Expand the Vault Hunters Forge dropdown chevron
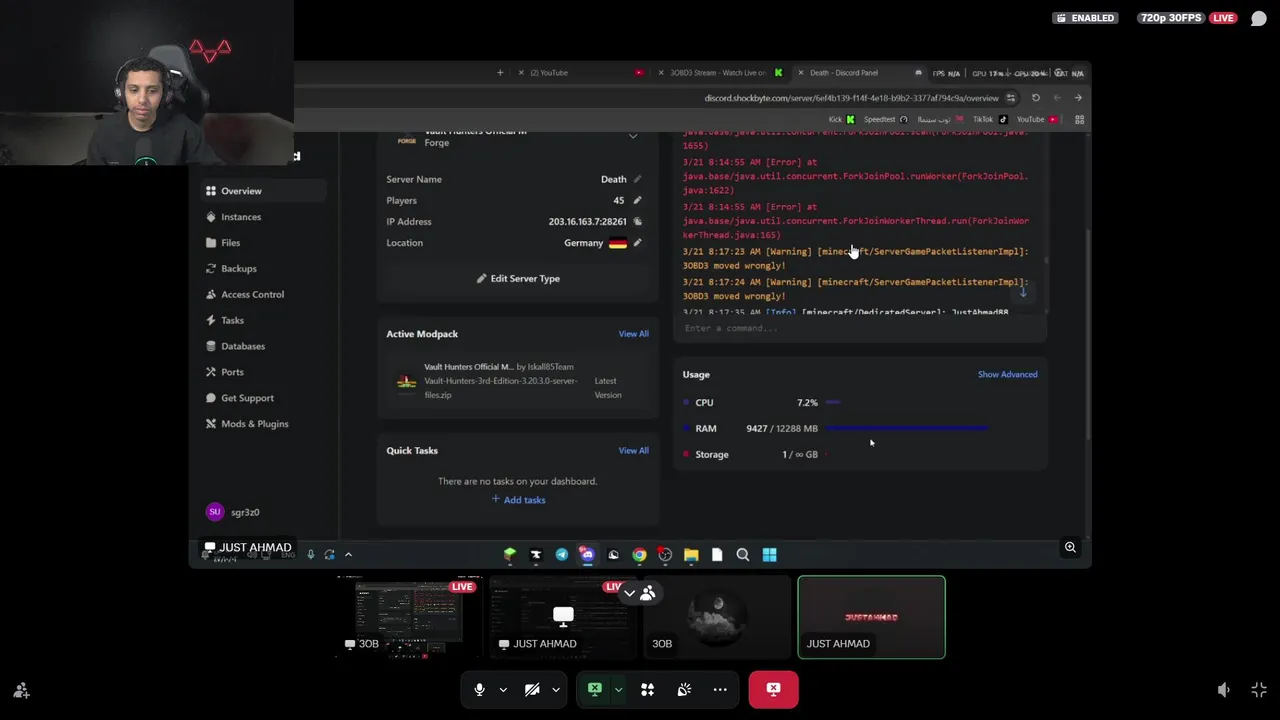Viewport: 1280px width, 720px height. point(632,136)
